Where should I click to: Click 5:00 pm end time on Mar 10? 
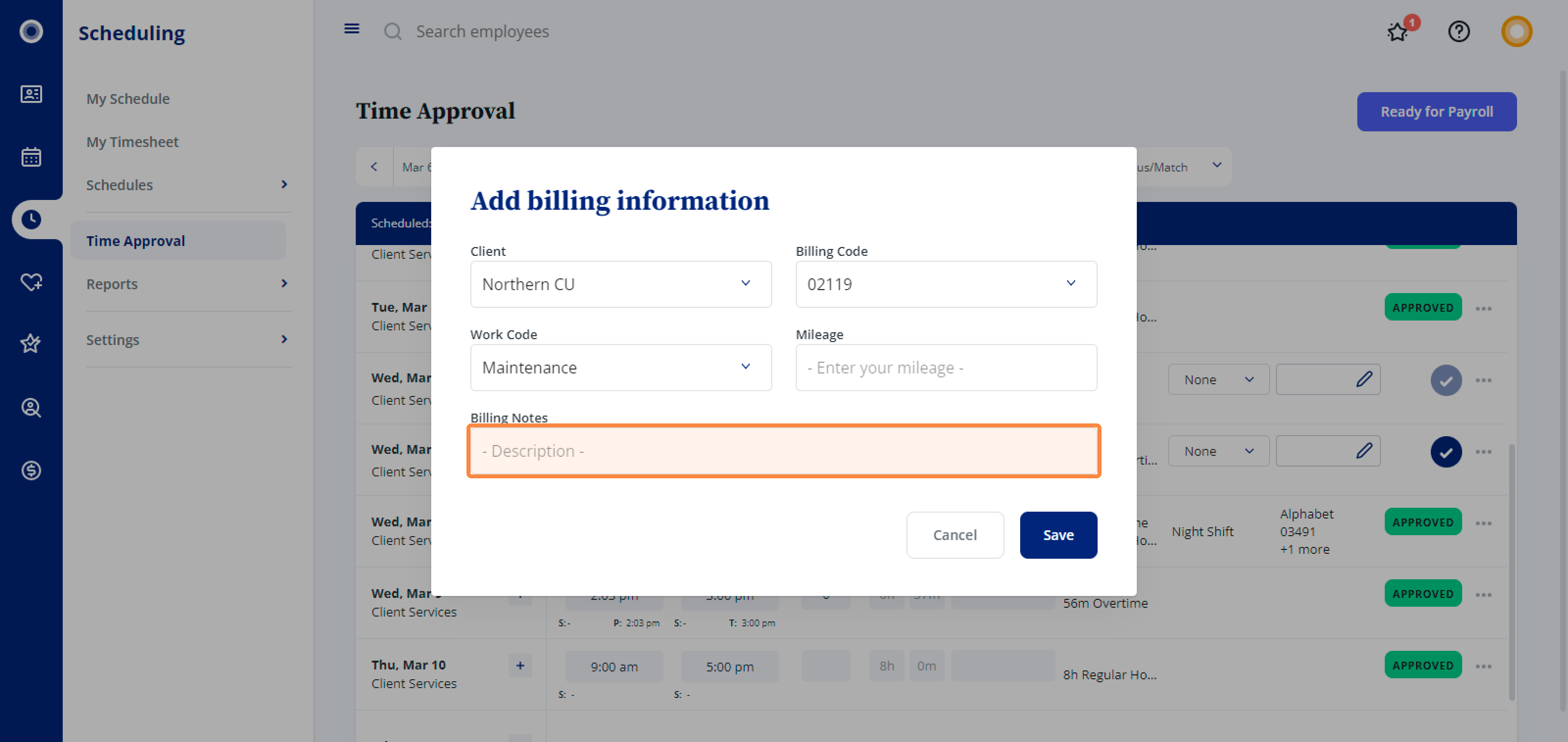[x=729, y=667]
